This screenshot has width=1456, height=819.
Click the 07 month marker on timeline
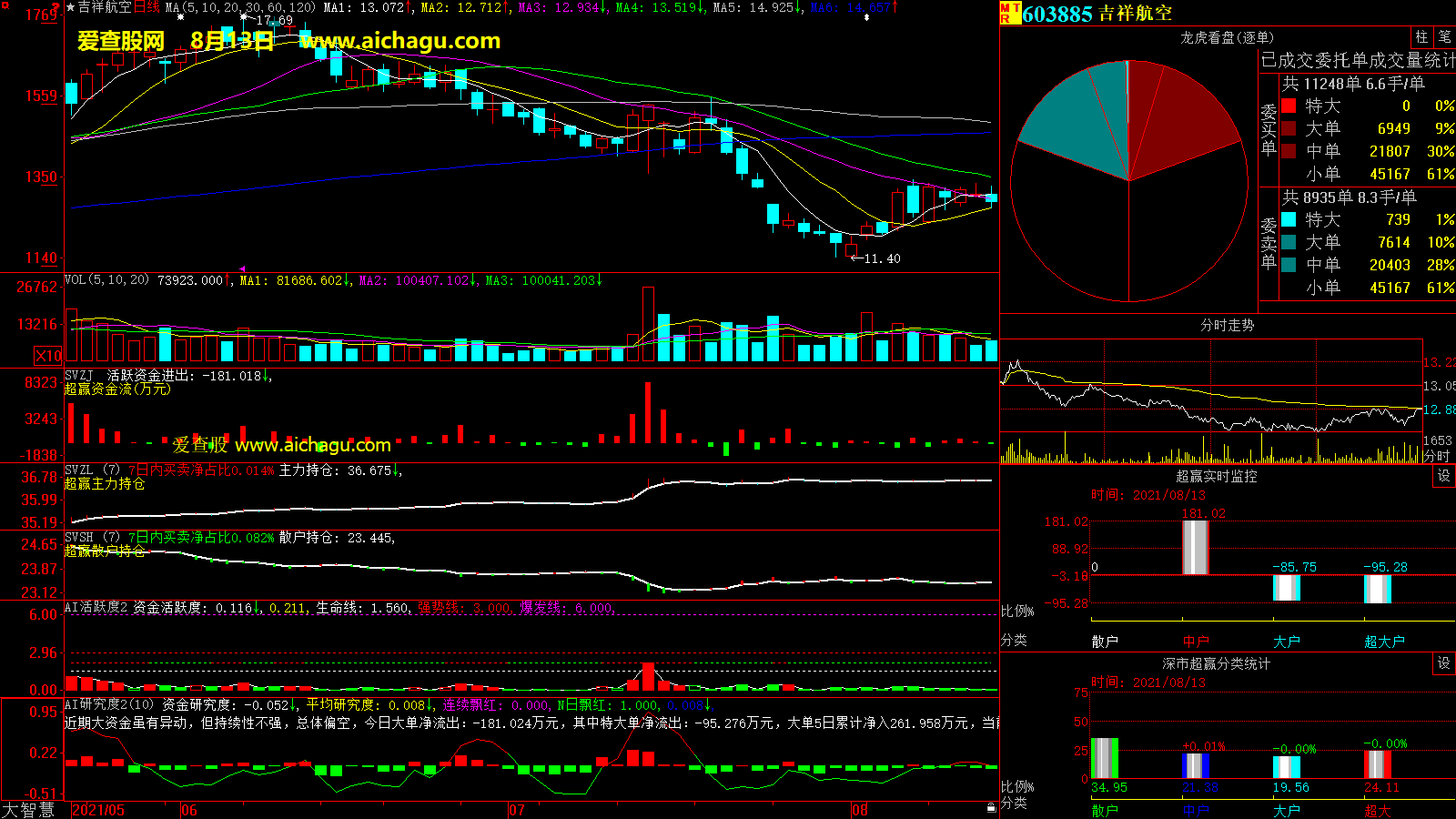click(516, 810)
